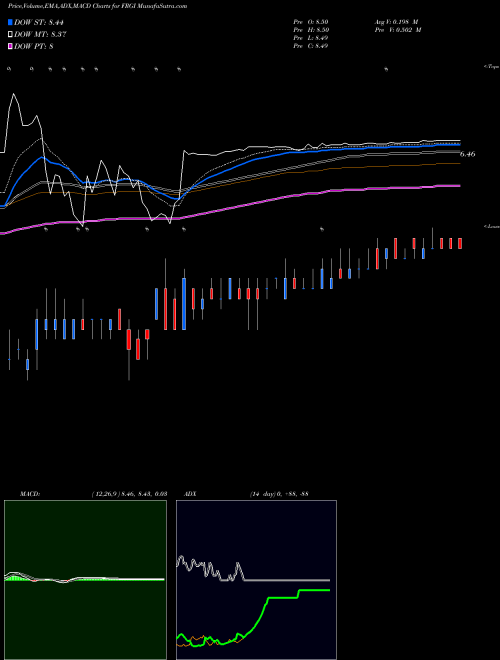Click the 'Avg V: 0.198 M' volume text
The width and height of the screenshot is (500, 660).
[x=396, y=22]
